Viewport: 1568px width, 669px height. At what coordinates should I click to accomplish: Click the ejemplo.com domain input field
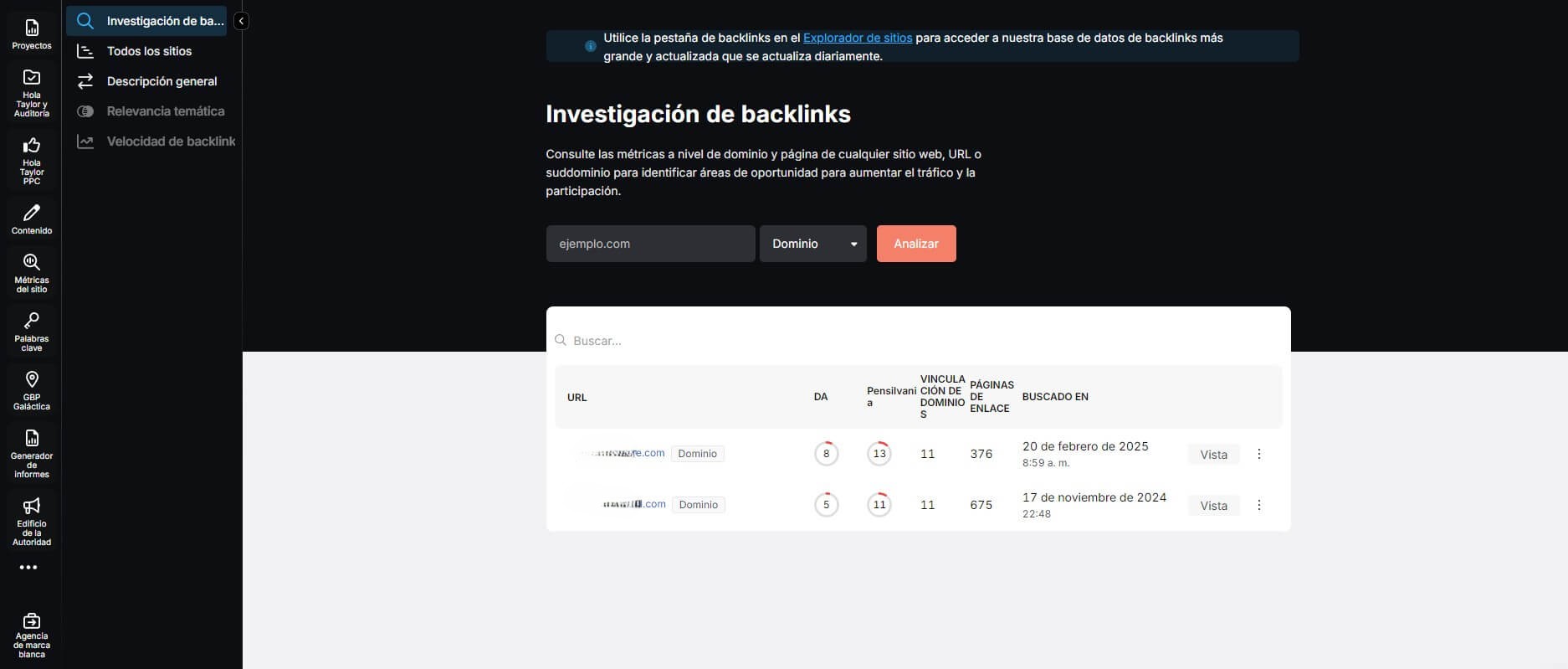coord(650,244)
